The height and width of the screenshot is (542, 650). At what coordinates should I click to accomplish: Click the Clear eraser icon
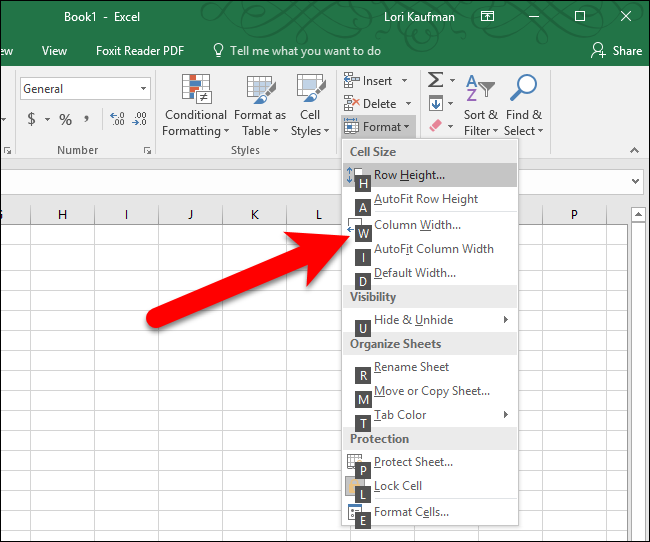coord(435,127)
